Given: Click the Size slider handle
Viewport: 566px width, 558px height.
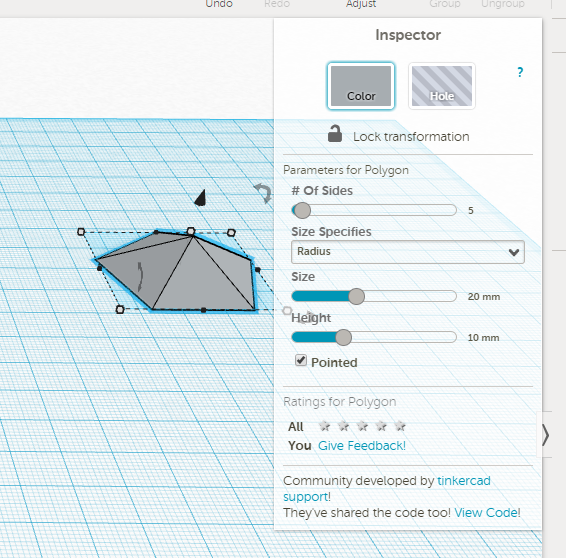Looking at the screenshot, I should 356,296.
